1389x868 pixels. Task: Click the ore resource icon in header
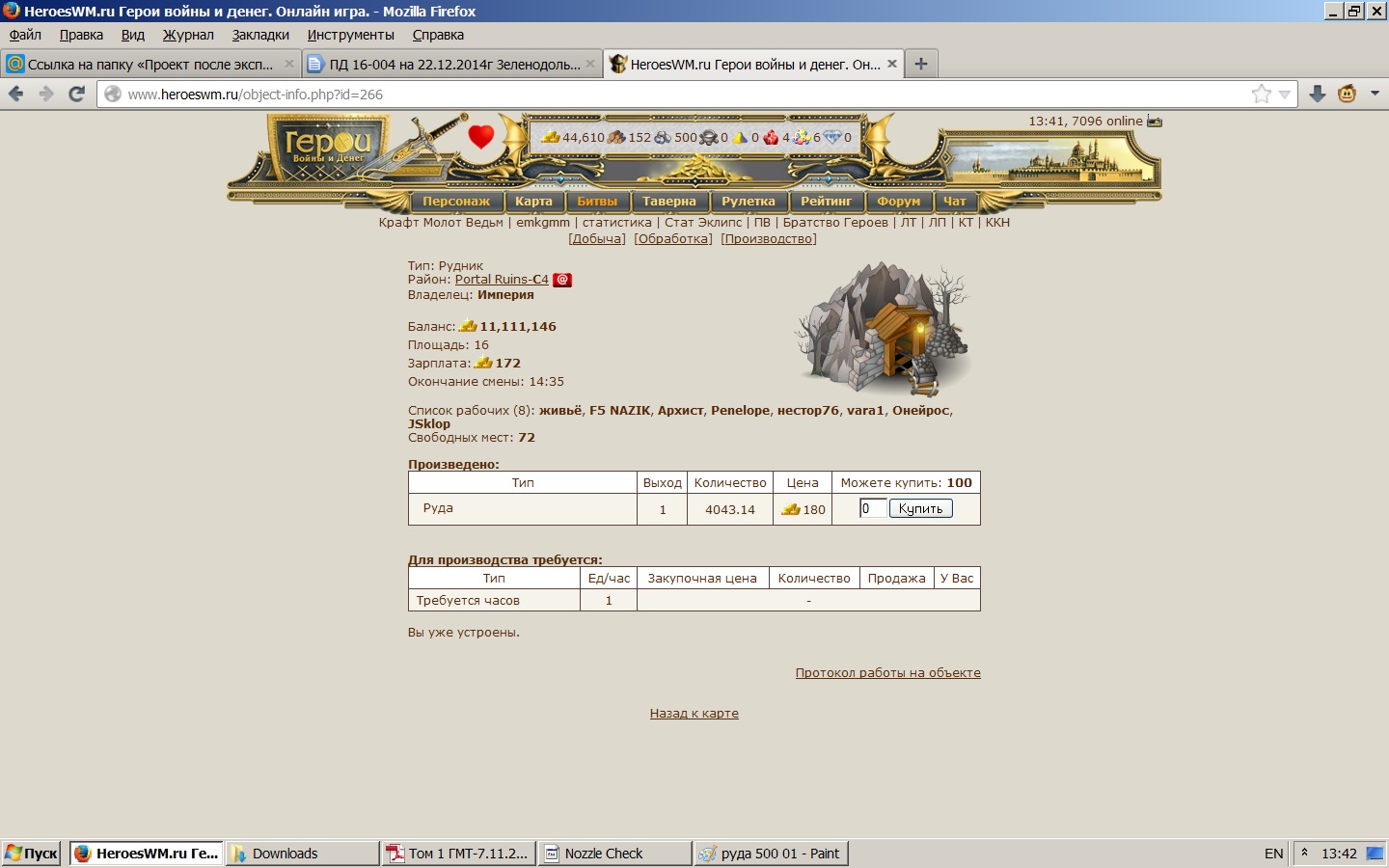(663, 137)
